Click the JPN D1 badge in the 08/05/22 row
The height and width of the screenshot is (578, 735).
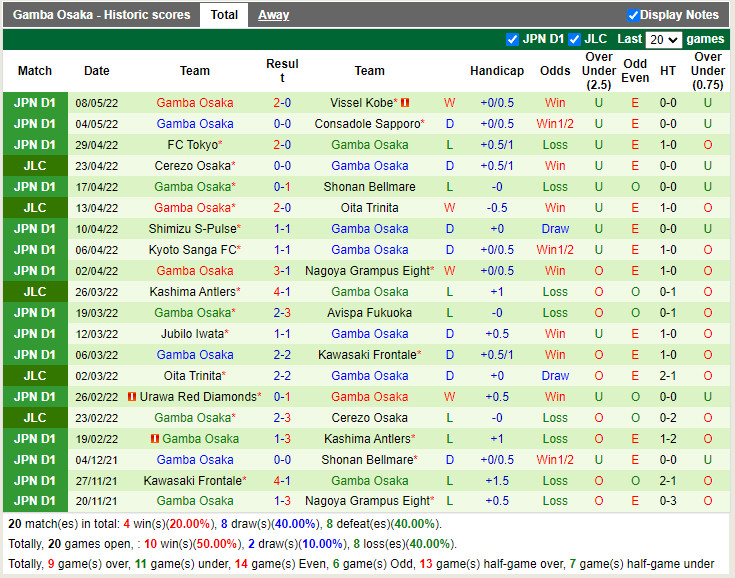pyautogui.click(x=35, y=103)
